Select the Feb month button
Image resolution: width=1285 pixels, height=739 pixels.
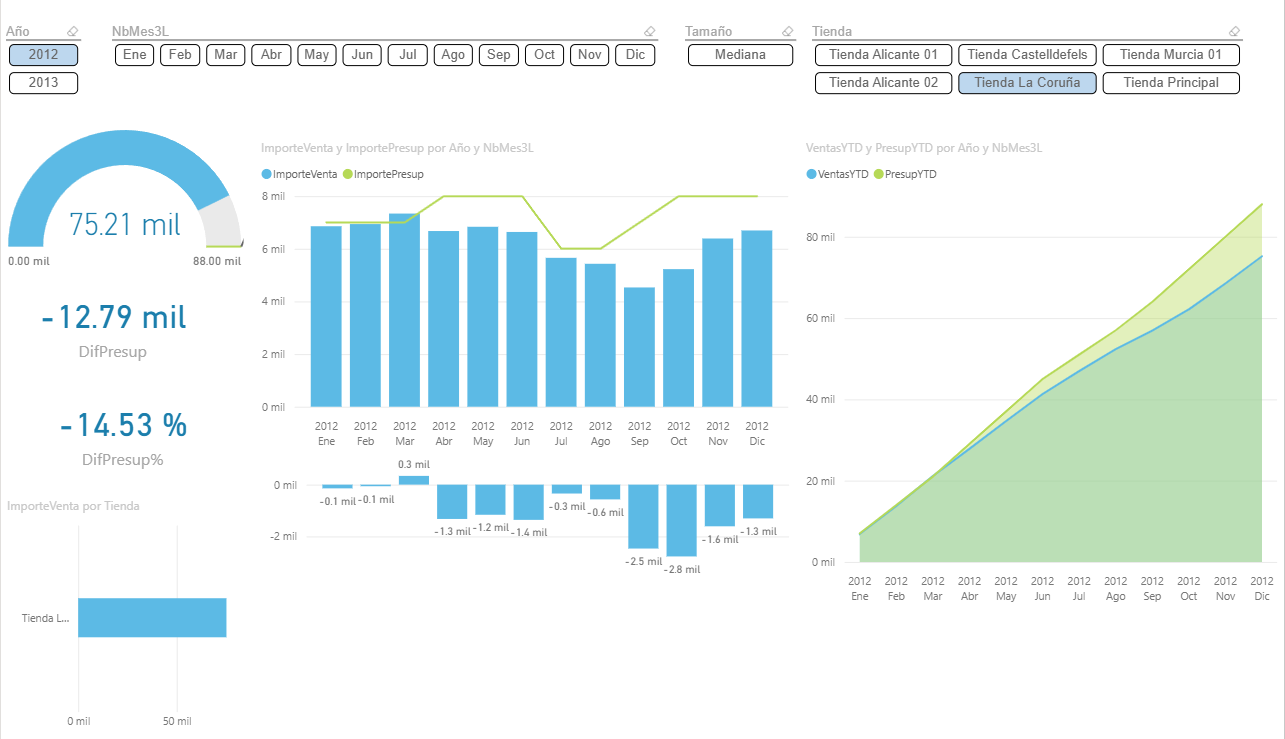click(x=180, y=55)
